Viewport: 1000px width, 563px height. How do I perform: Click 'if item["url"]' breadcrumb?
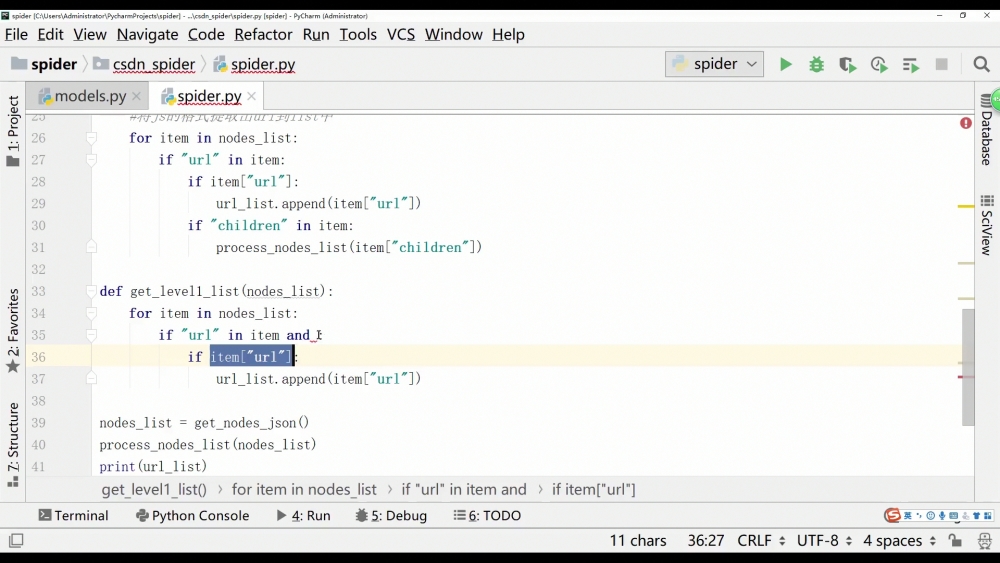tap(594, 490)
